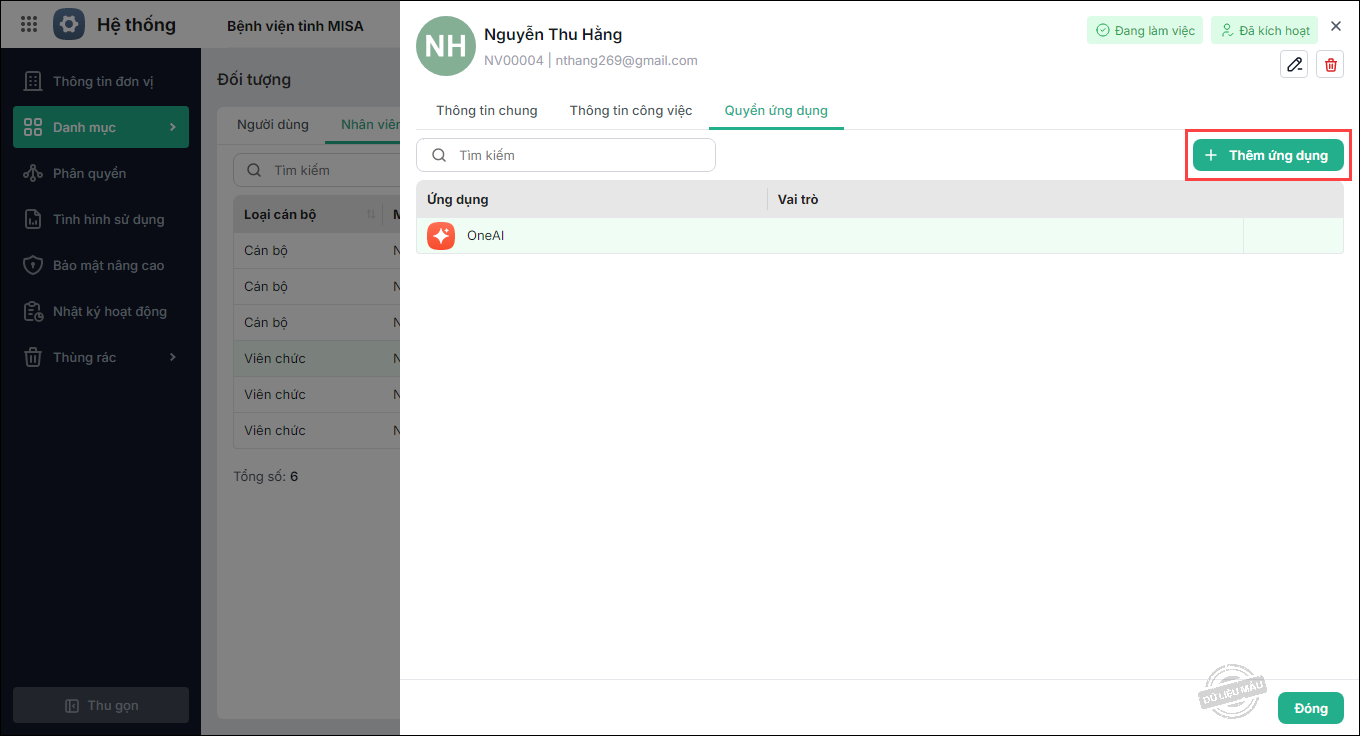
Task: Click the Tổng số: 6 total text
Action: [x=265, y=476]
